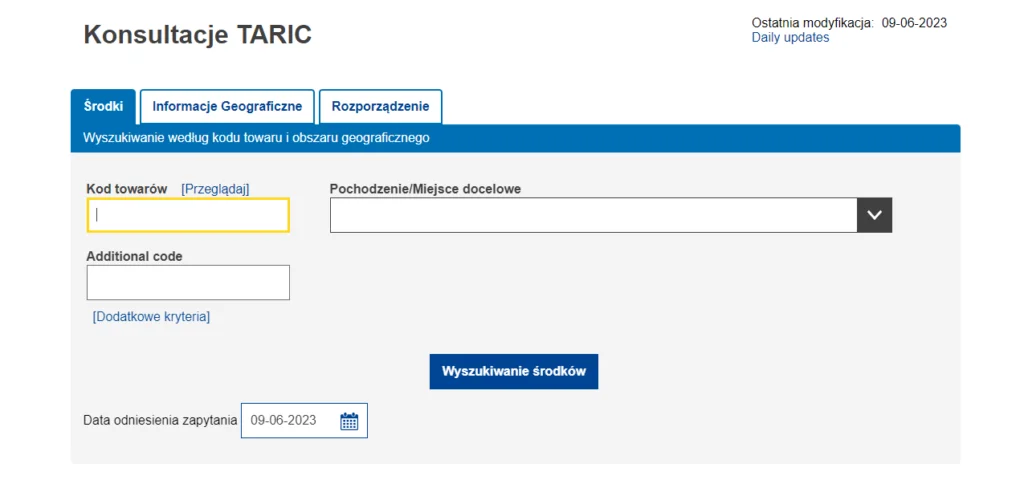Click the Additional code label
1024x484 pixels.
point(135,256)
